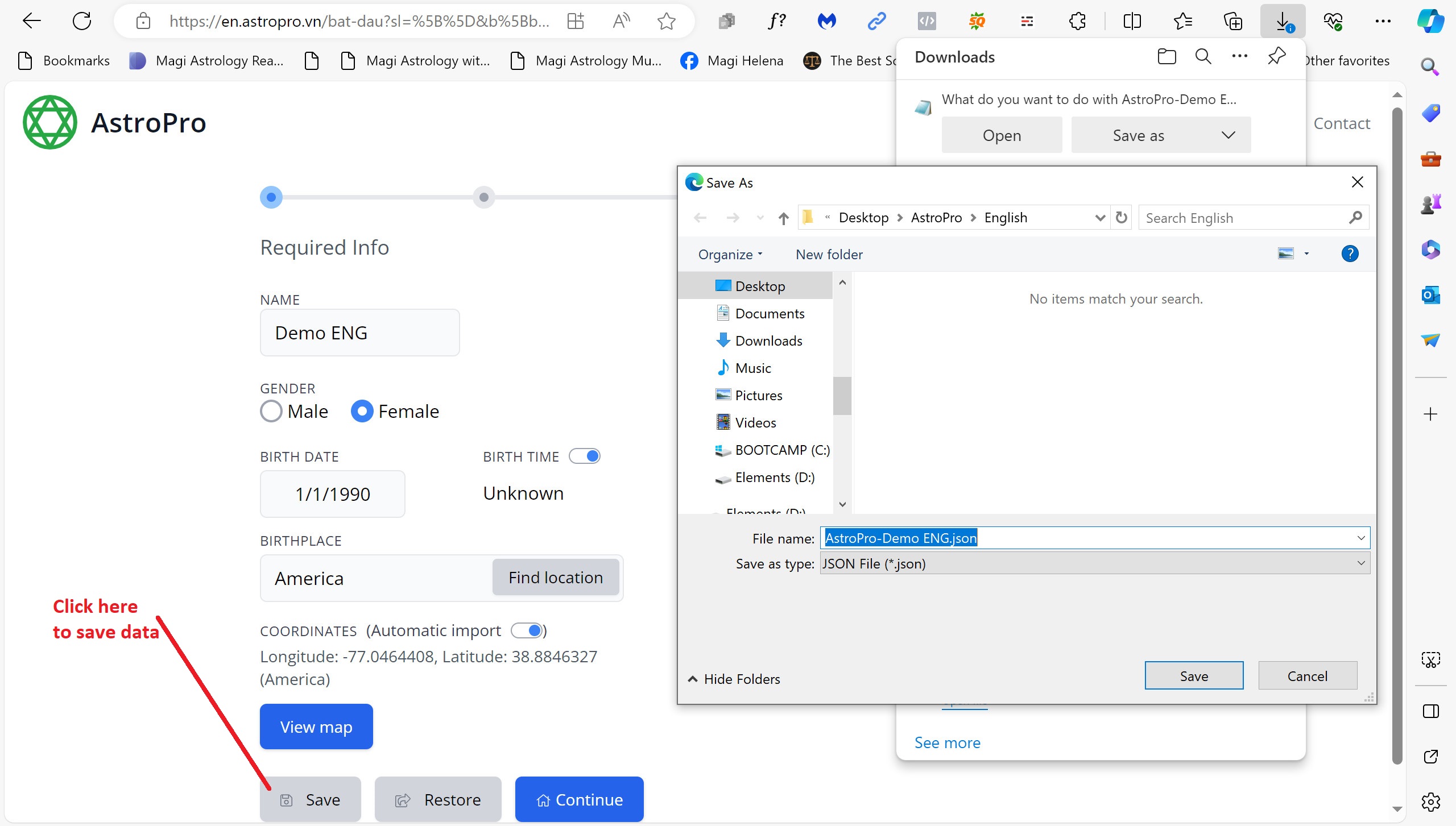Pin the Downloads panel

pos(1276,56)
